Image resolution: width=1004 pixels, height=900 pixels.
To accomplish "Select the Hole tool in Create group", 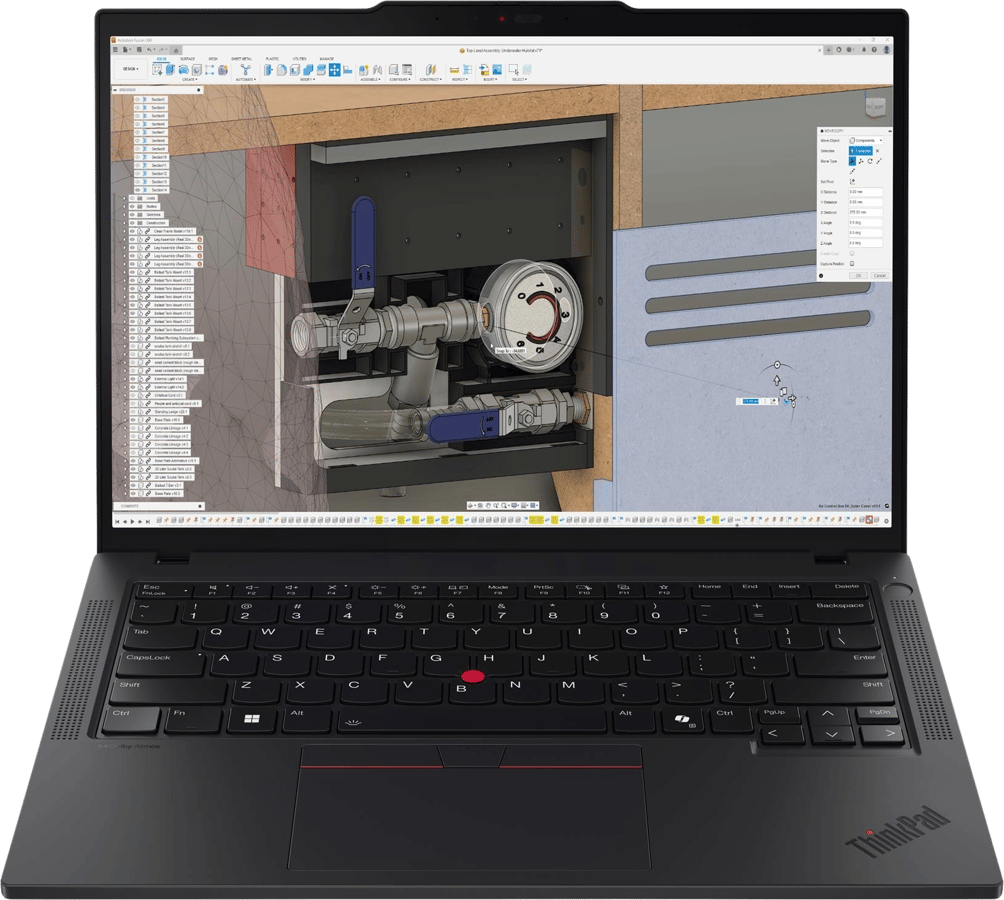I will pos(197,69).
